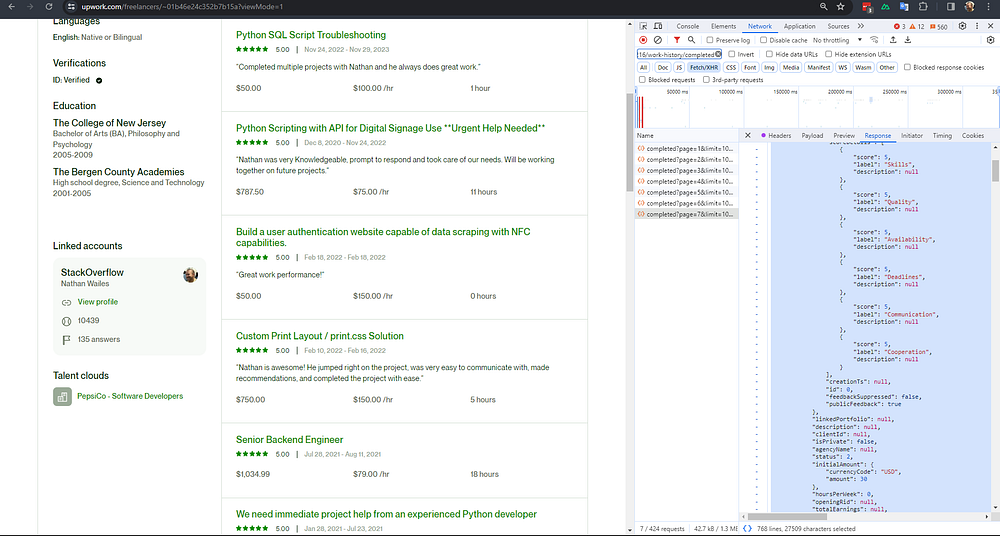
Task: Click the export HAR download icon
Action: (907, 40)
